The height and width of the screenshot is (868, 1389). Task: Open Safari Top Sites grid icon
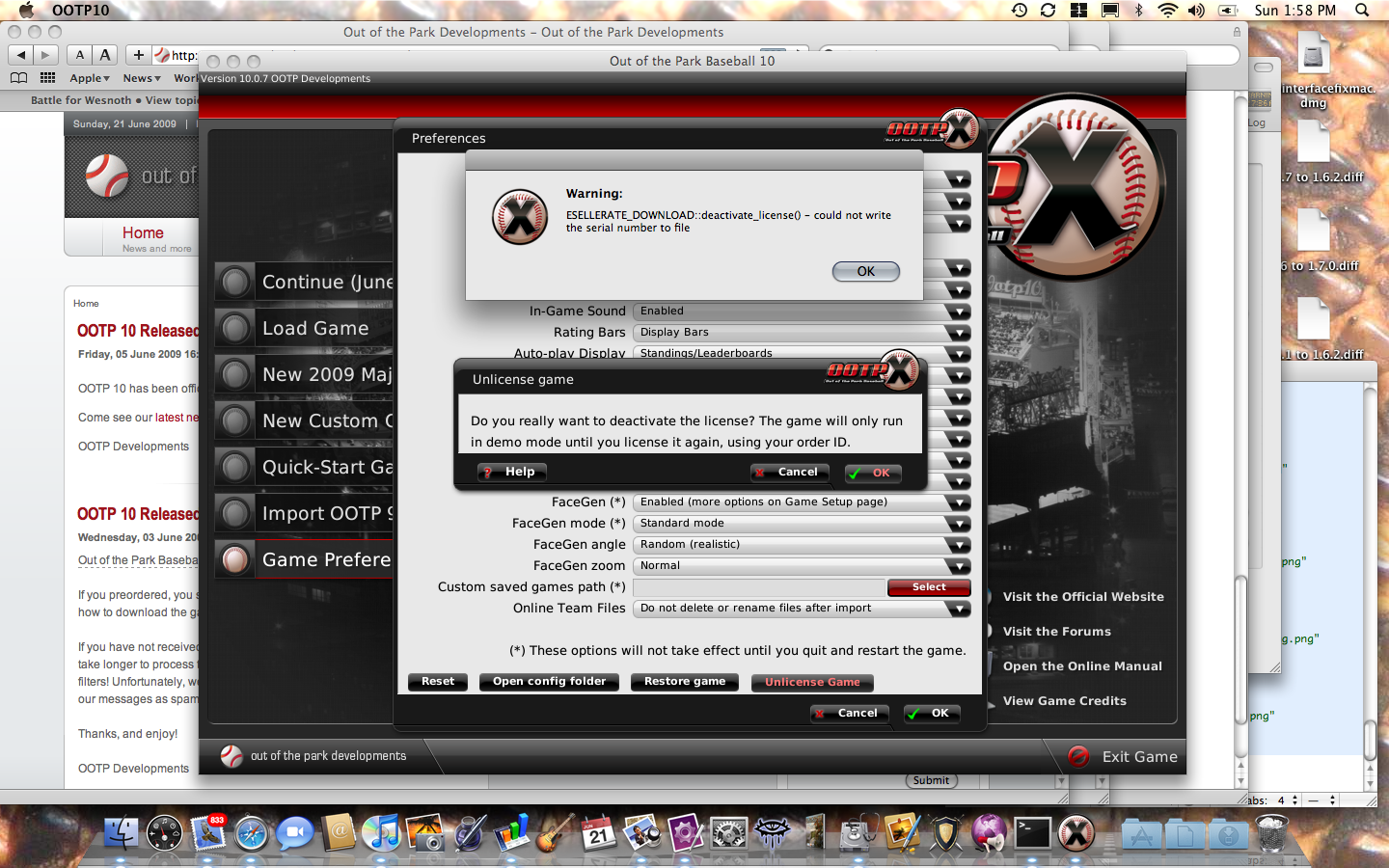point(47,78)
